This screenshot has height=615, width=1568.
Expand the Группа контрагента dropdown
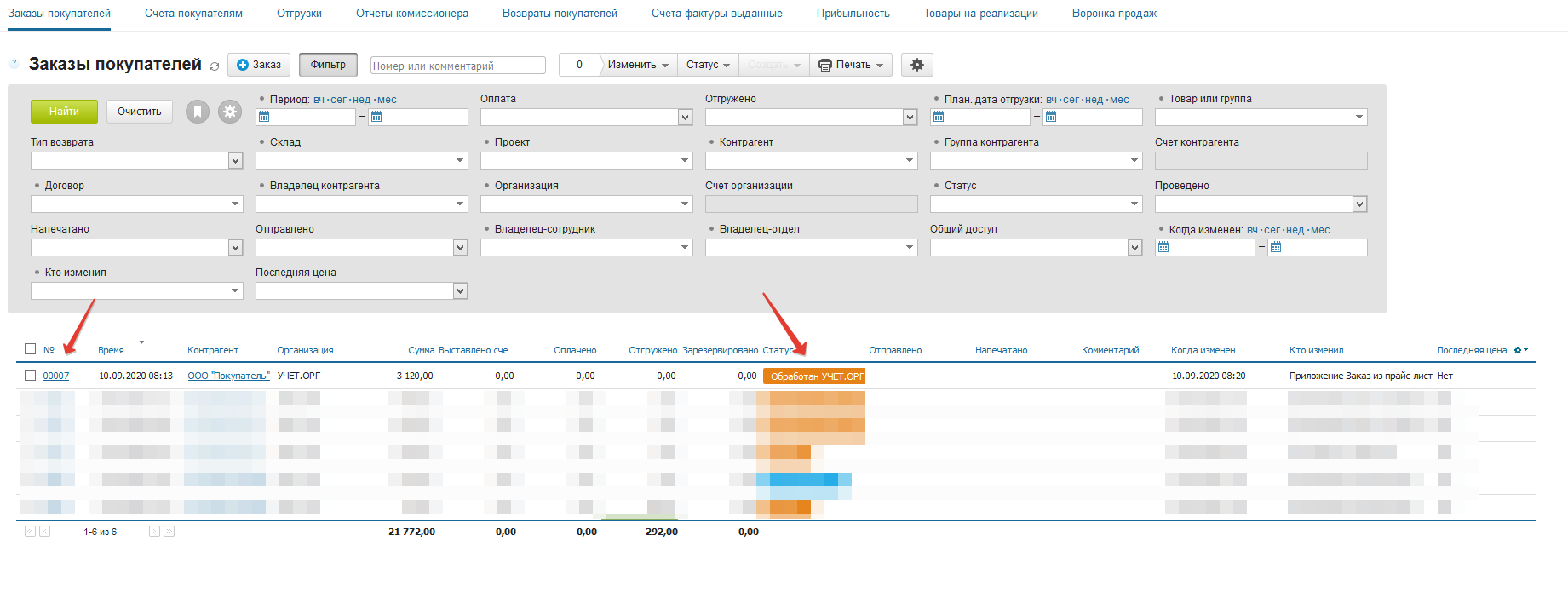(1134, 161)
